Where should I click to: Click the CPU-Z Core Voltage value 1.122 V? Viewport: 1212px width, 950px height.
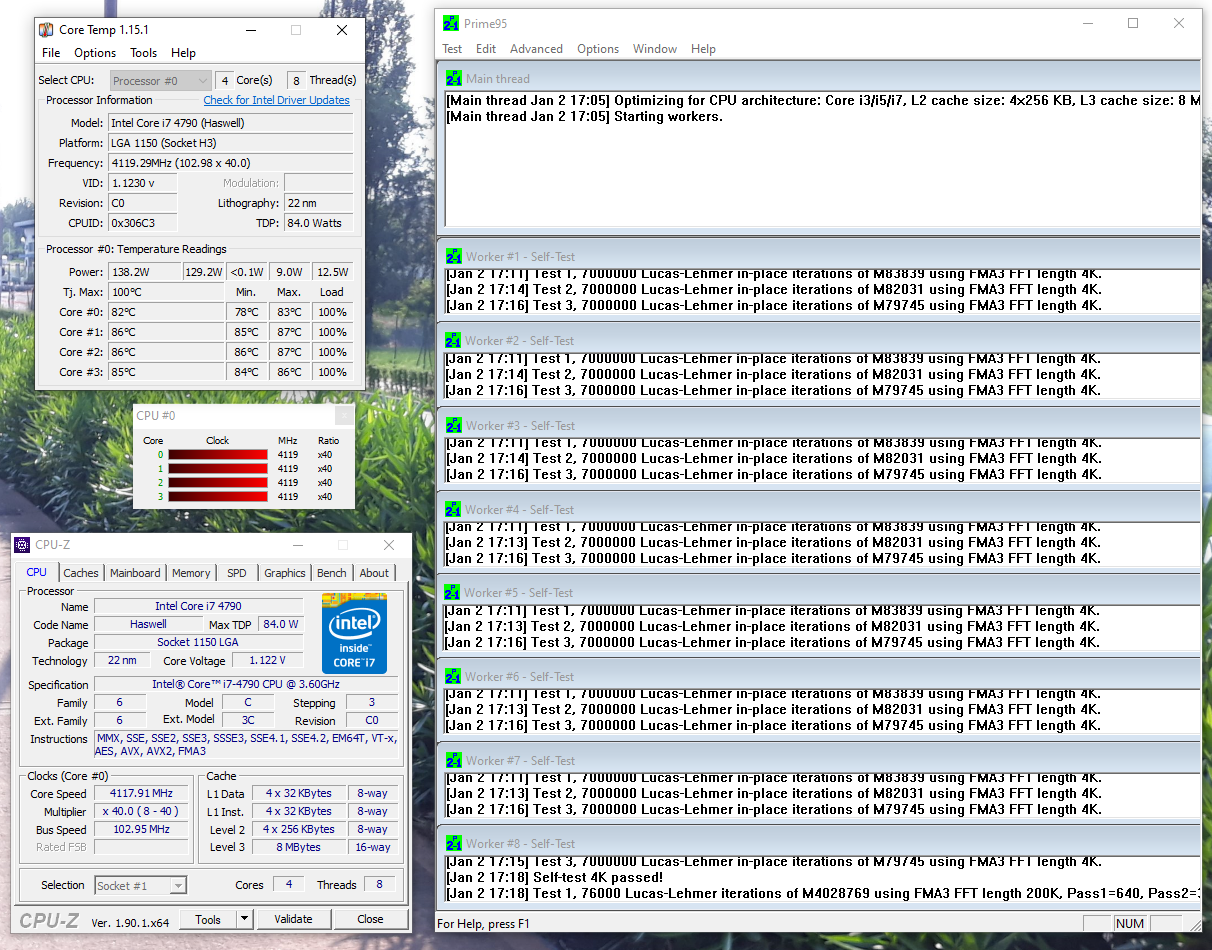coord(267,660)
